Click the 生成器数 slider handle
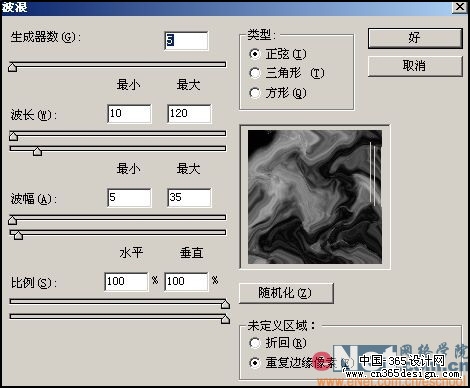Image resolution: width=470 pixels, height=388 pixels. coord(13,67)
